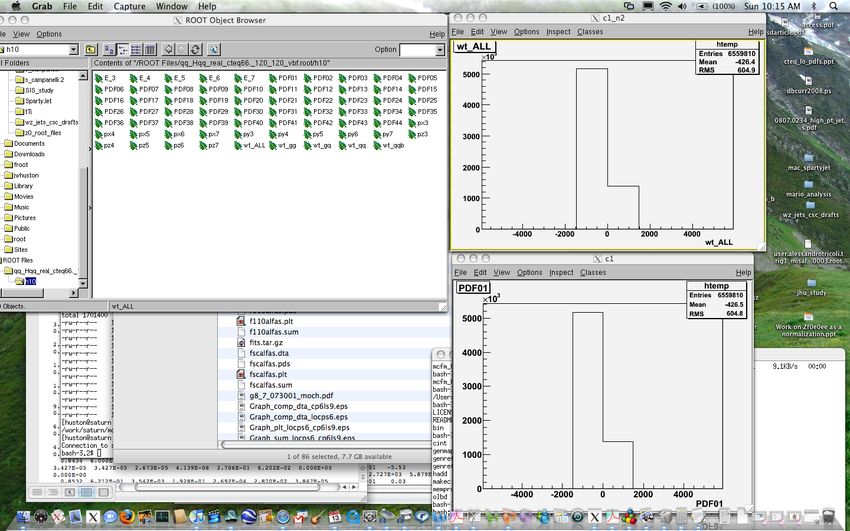Click the wt_ALL title box in c1_n2 canvas
850x531 pixels.
[474, 46]
